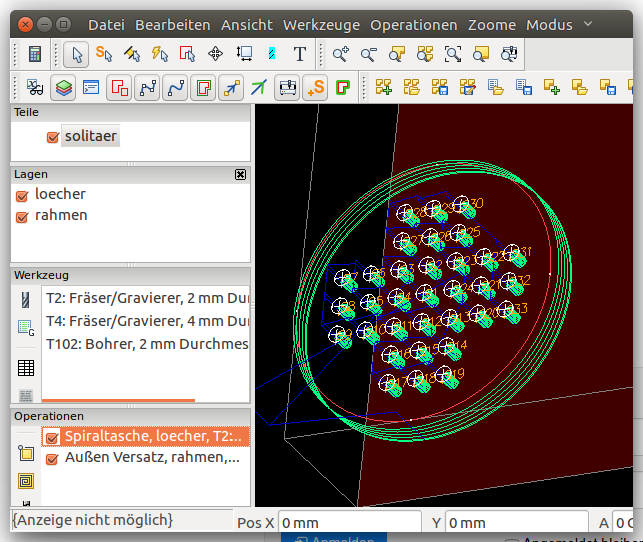Click the zoom out magnifier icon
The height and width of the screenshot is (542, 643).
pyautogui.click(x=369, y=54)
